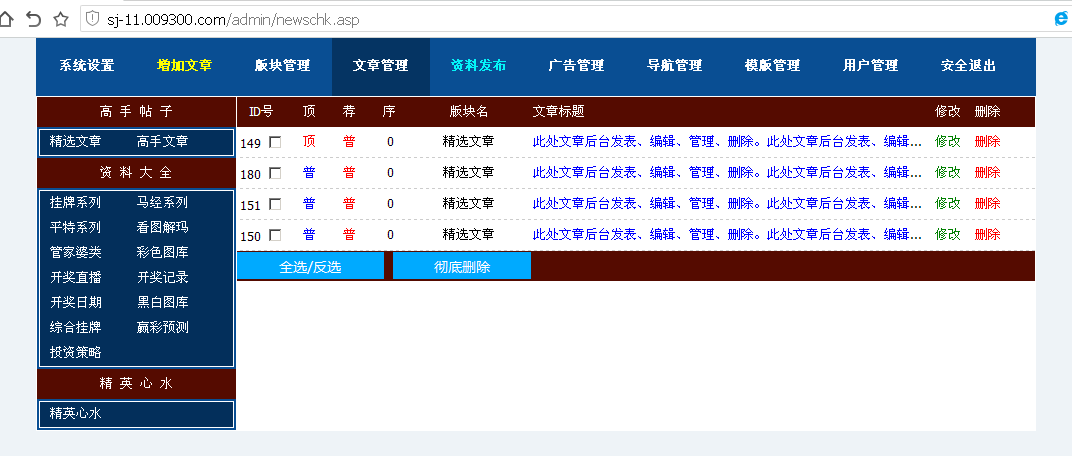Screen dimensions: 1072x456
Task: Open the 增加文章 menu item
Action: pos(185,66)
